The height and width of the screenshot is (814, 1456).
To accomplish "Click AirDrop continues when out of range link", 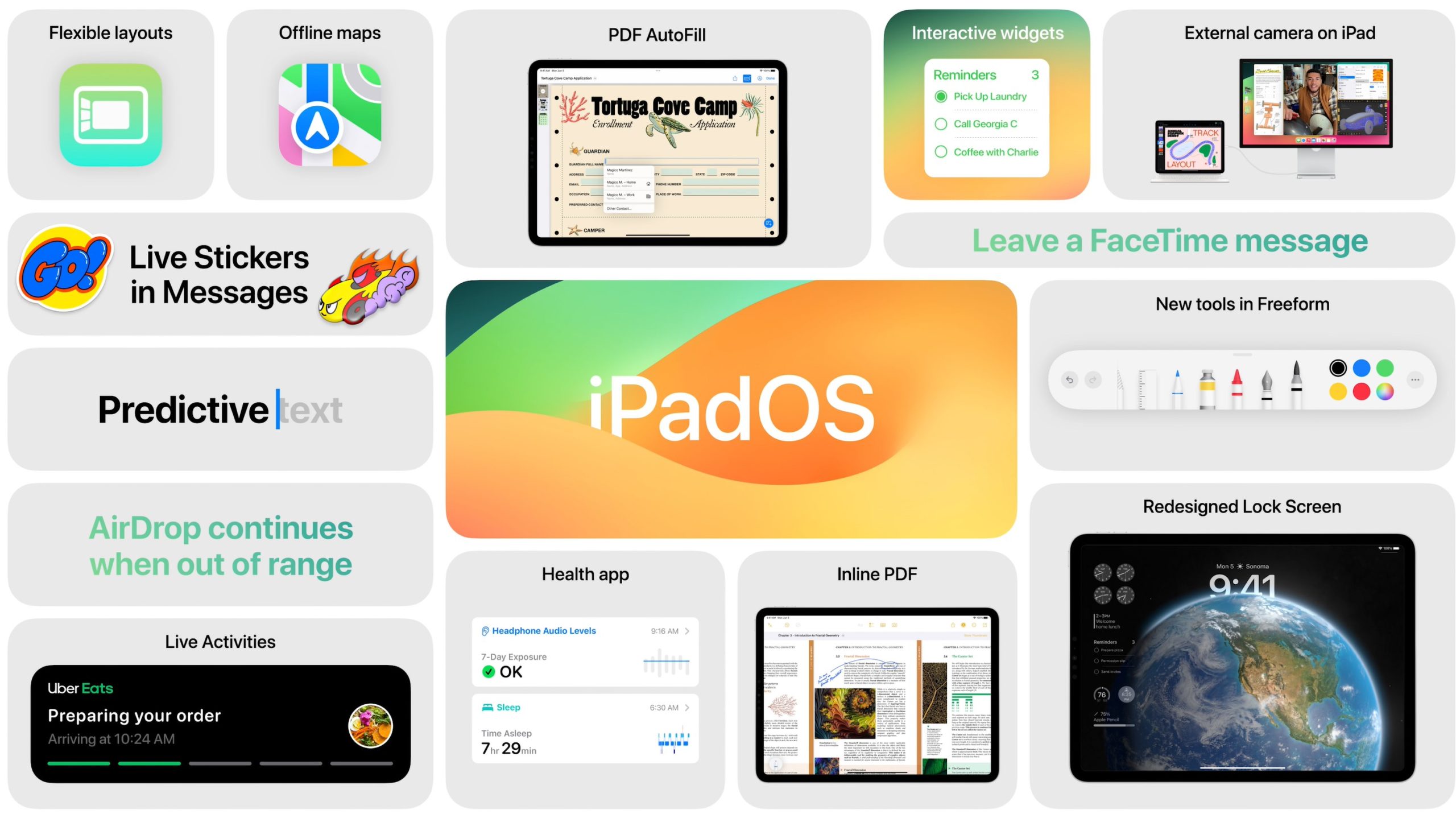I will 221,547.
